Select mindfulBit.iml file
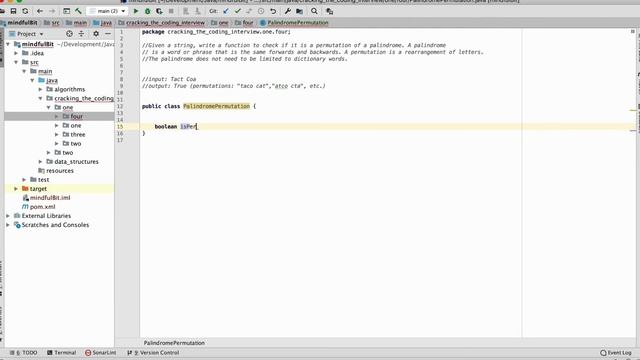The image size is (640, 360). click(50, 198)
